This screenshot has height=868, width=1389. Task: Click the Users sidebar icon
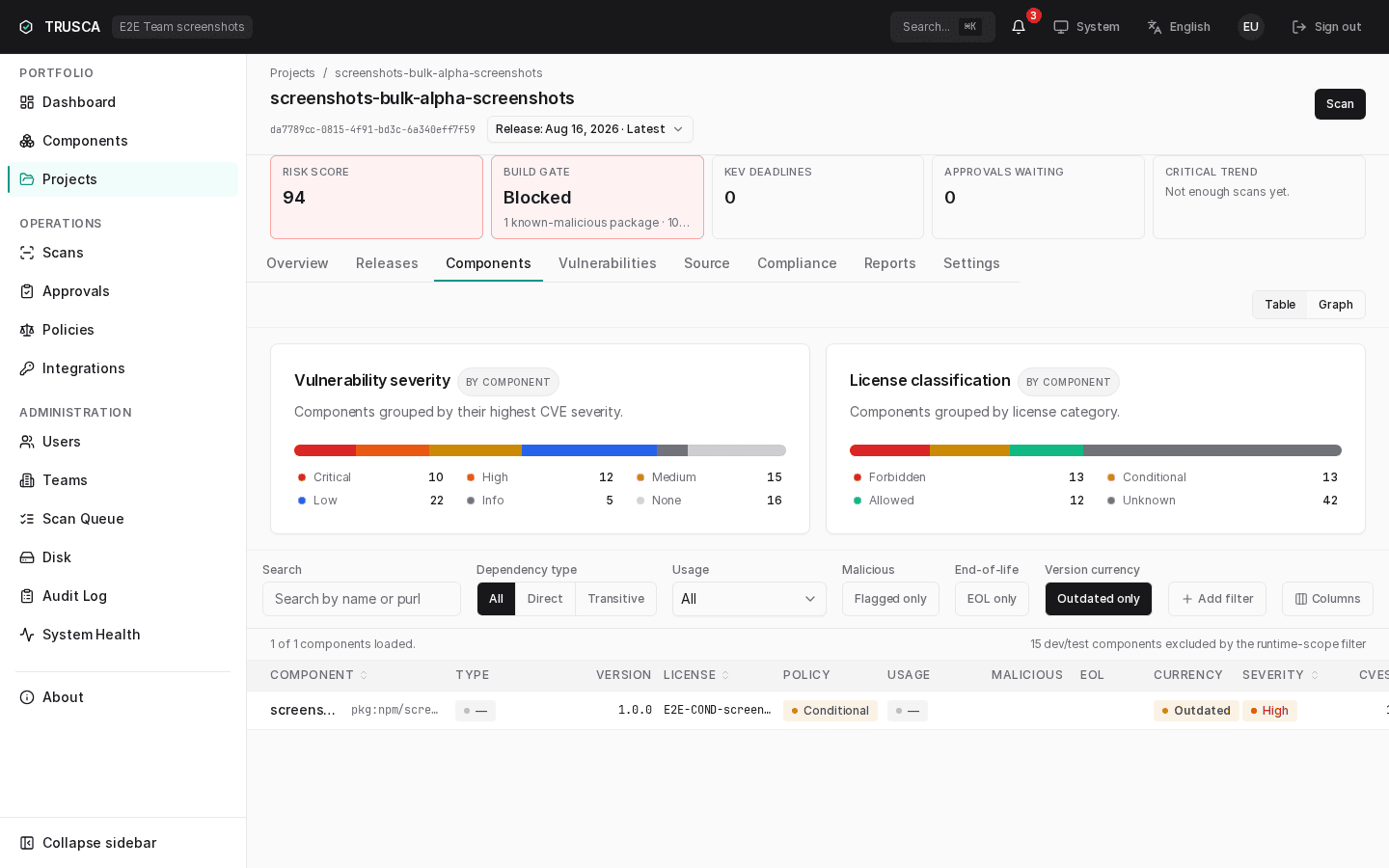(x=27, y=442)
